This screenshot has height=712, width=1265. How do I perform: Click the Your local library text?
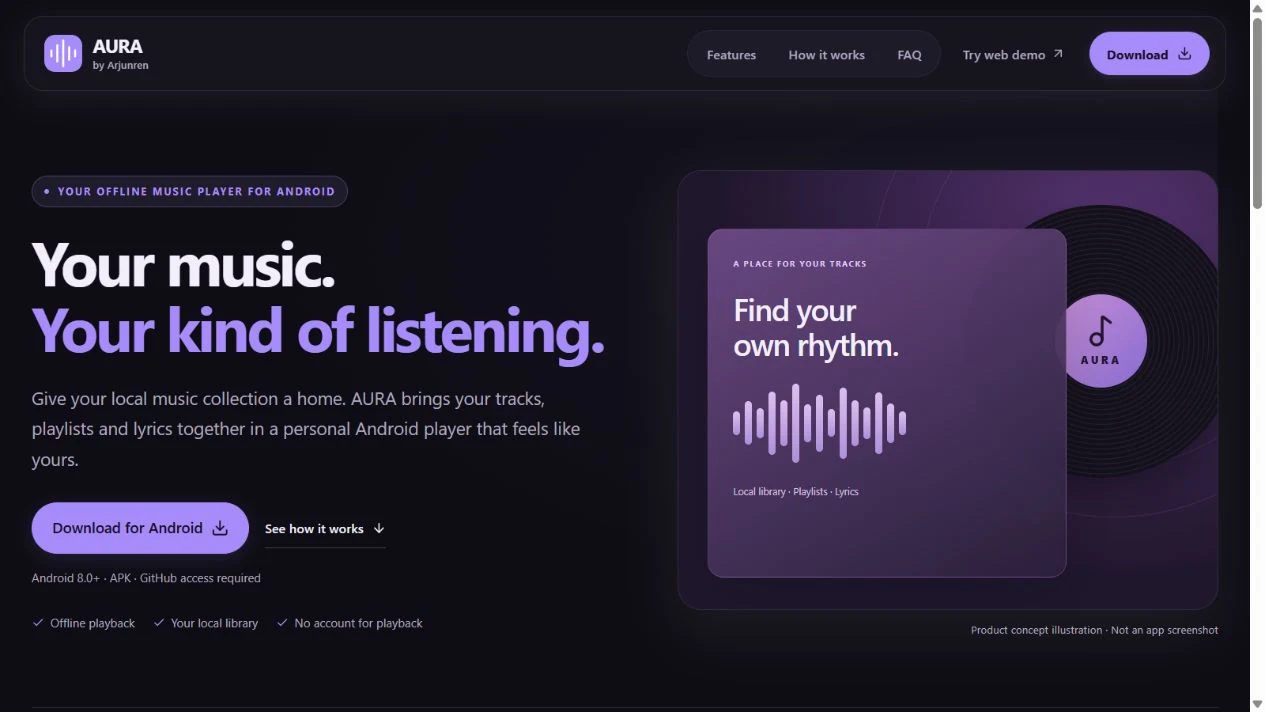click(214, 623)
